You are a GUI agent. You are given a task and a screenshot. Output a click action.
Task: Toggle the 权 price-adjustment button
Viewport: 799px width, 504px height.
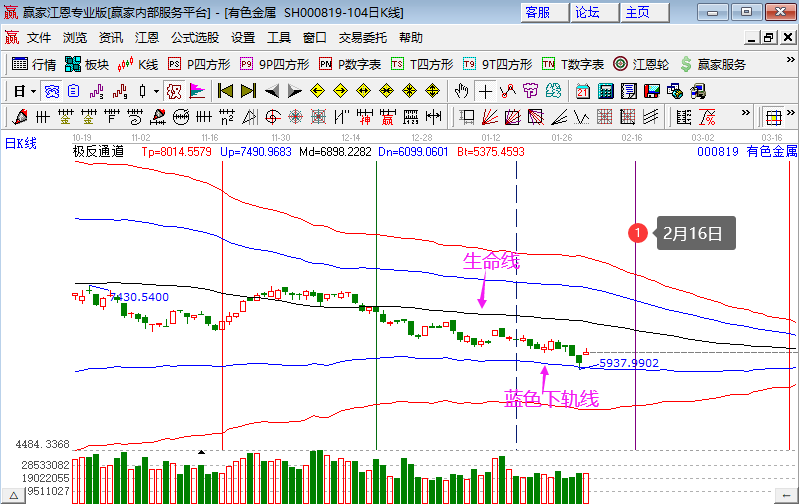click(x=174, y=92)
